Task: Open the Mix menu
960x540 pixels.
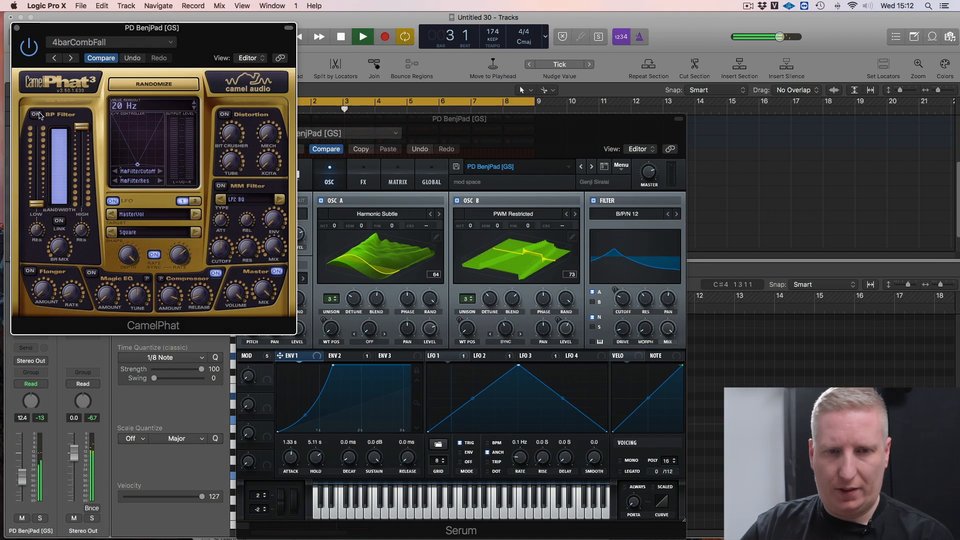Action: coord(219,6)
